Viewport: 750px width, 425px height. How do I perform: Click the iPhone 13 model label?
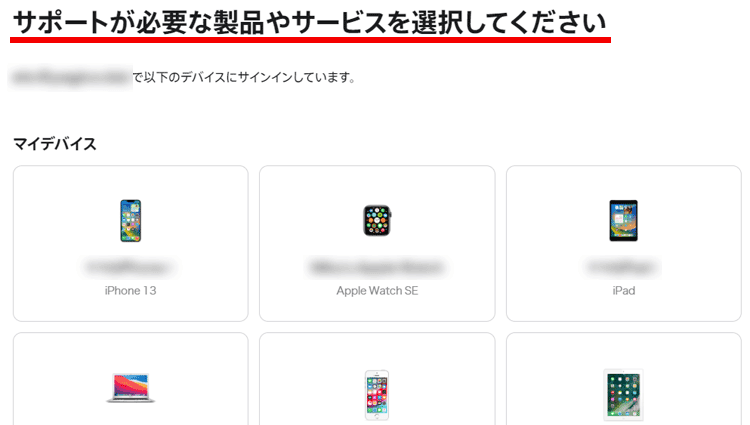131,291
